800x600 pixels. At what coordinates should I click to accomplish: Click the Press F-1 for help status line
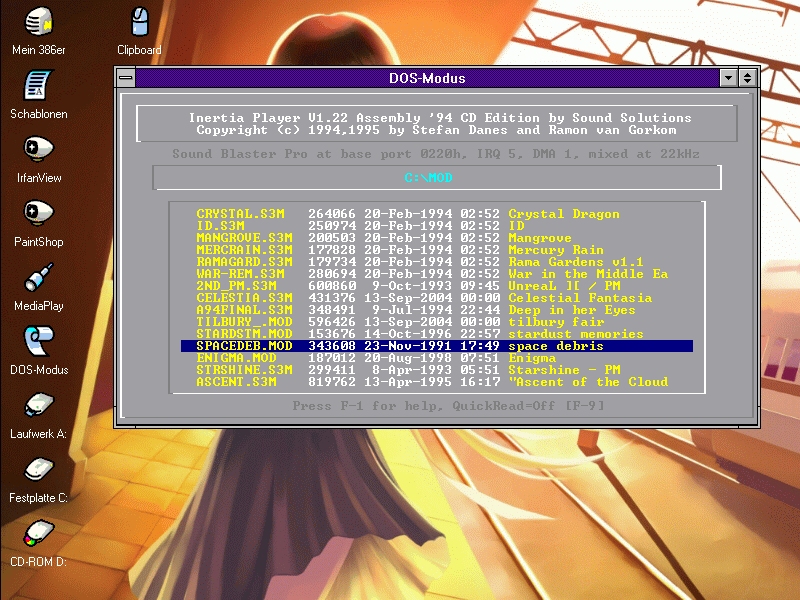pyautogui.click(x=448, y=406)
